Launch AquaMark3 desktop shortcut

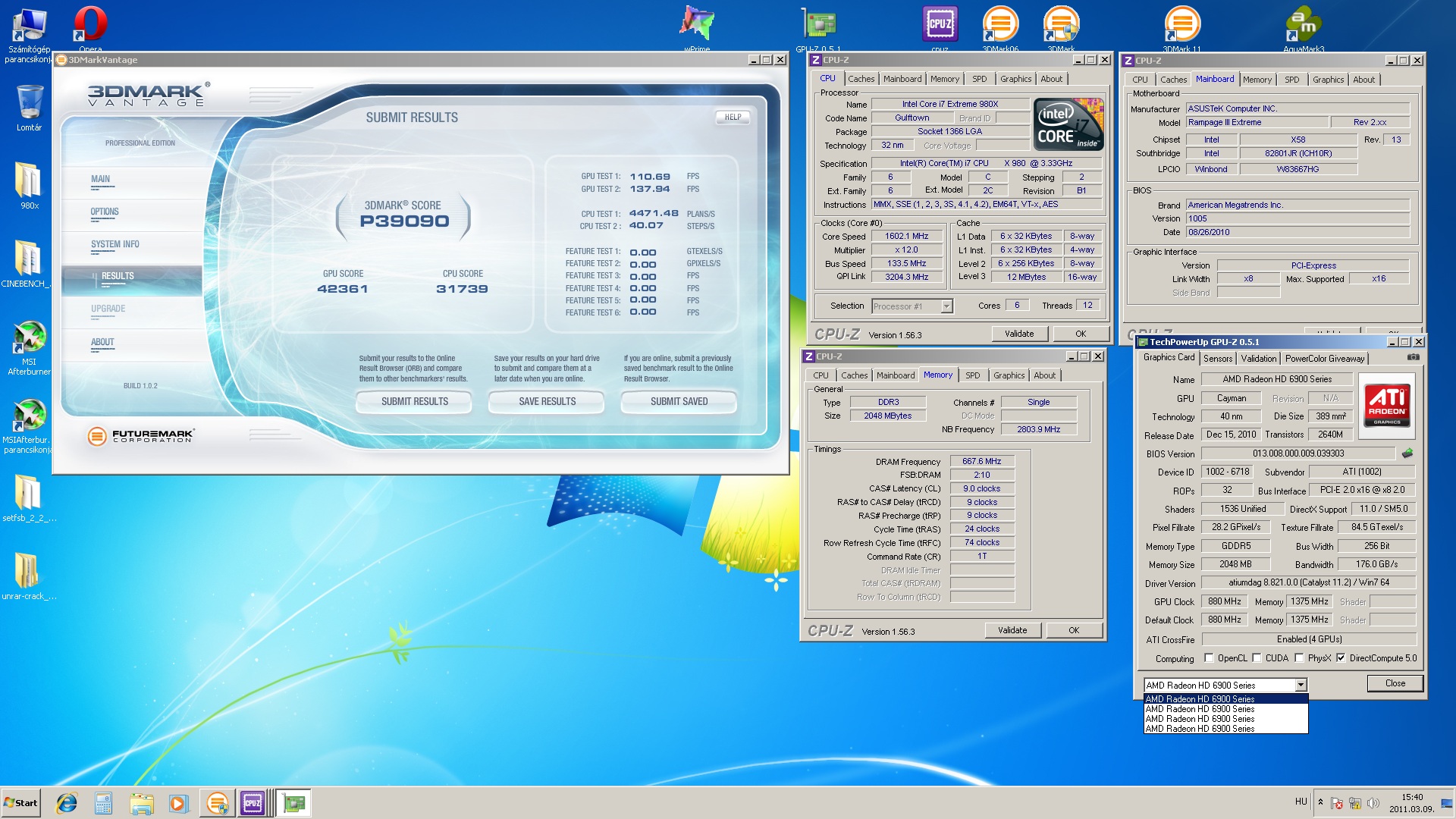1304,29
